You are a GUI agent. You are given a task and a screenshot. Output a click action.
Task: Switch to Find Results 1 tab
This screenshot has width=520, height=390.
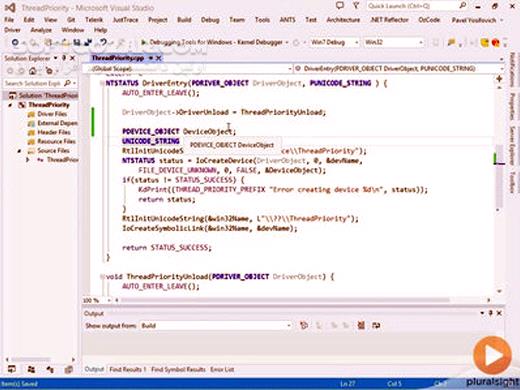tap(128, 369)
